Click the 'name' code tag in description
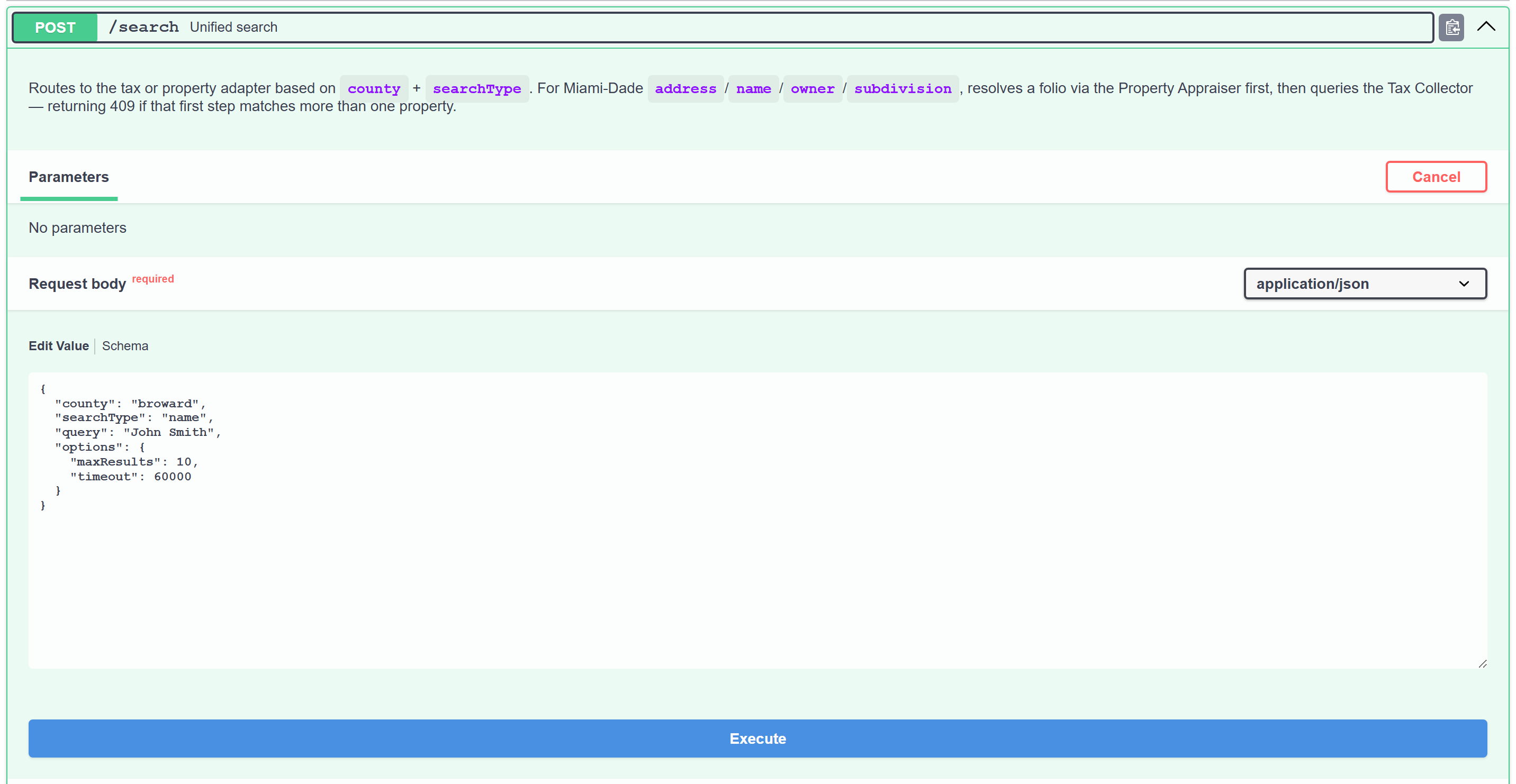 (753, 89)
